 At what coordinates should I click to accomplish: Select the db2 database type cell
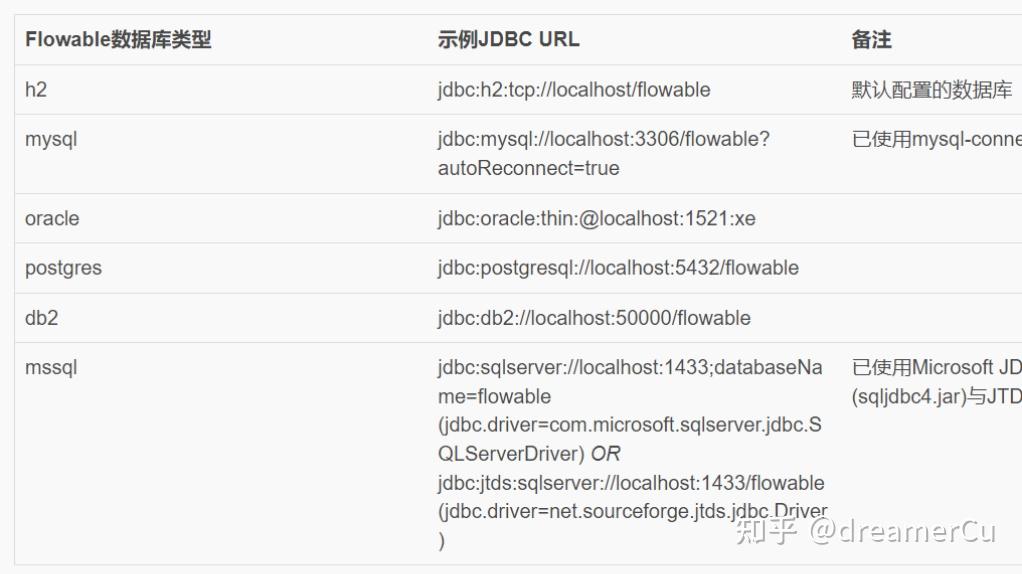click(41, 318)
